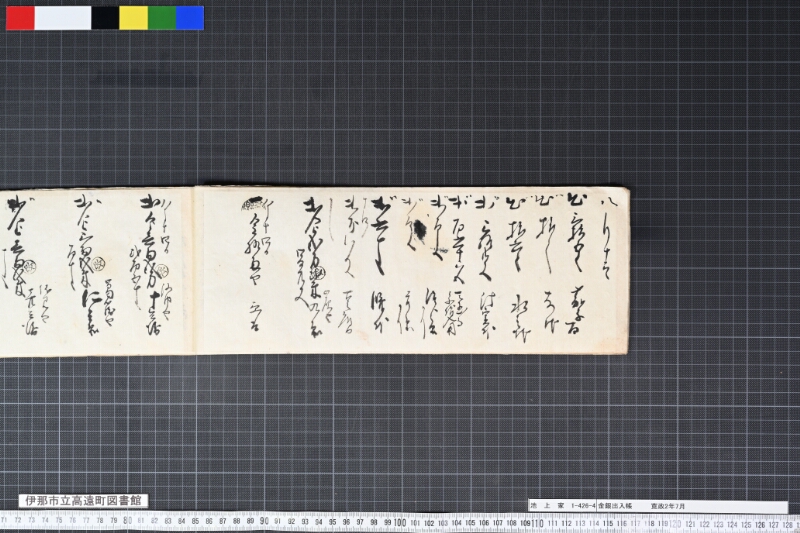This screenshot has height=533, width=800.
Task: Click the 池上家 1-426-4 catalog label
Action: pyautogui.click(x=562, y=506)
